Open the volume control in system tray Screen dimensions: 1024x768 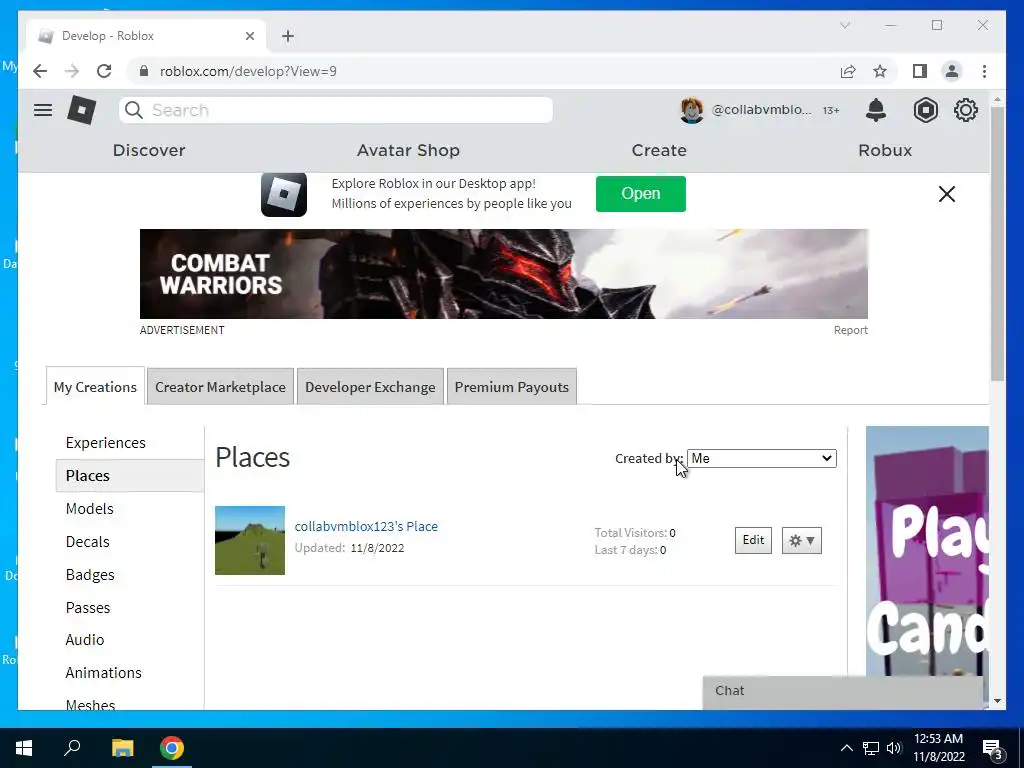pyautogui.click(x=894, y=748)
